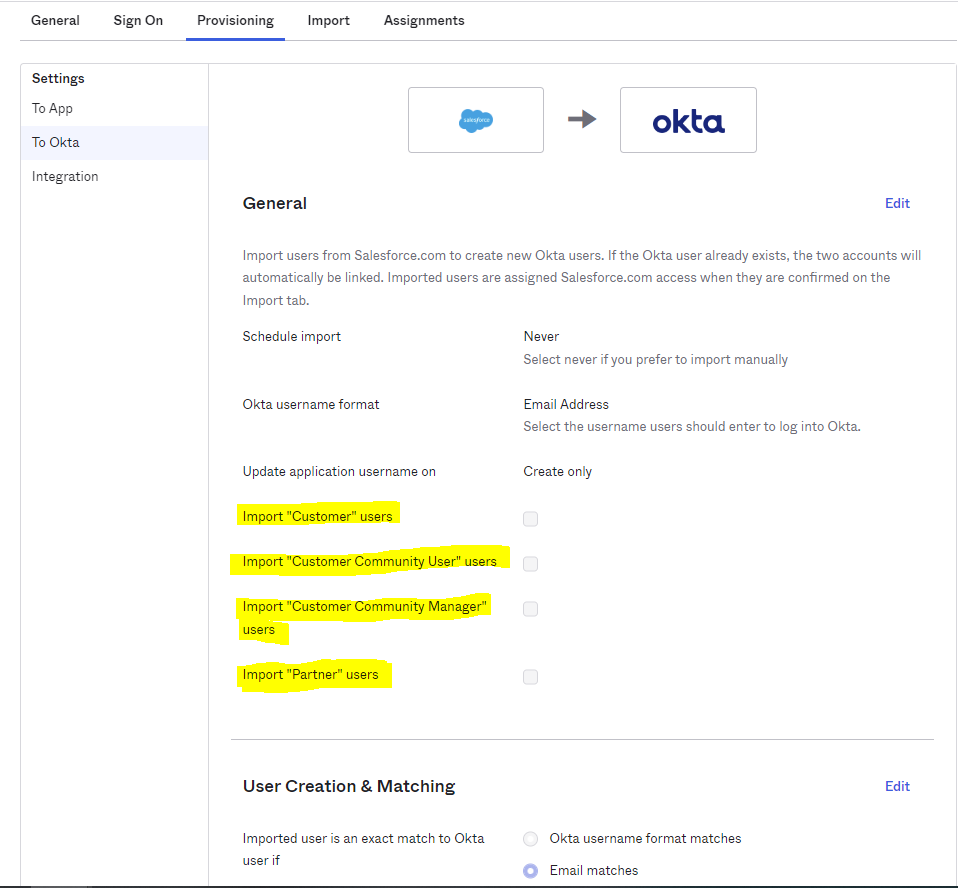Open the Import tab
Screen dimensions: 958x888
pos(328,20)
